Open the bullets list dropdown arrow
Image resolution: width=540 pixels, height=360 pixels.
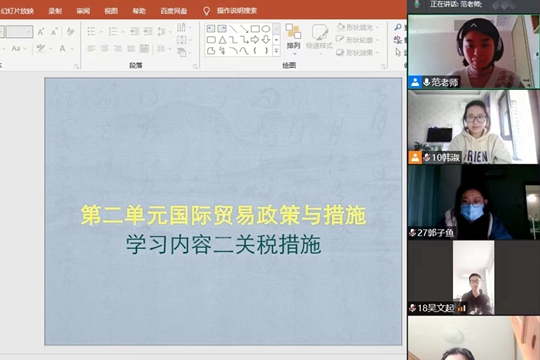tap(101, 32)
